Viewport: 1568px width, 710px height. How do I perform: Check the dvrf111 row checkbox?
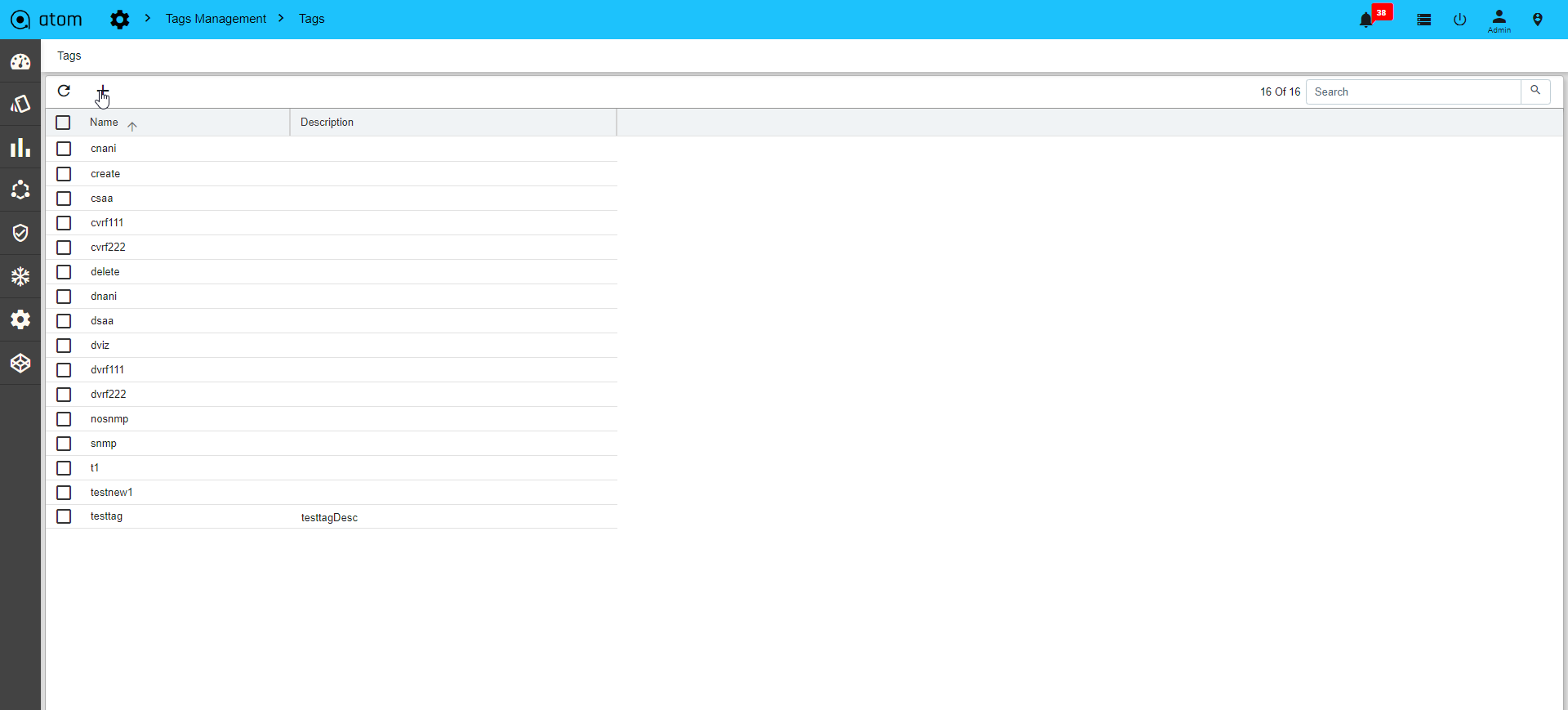click(64, 370)
